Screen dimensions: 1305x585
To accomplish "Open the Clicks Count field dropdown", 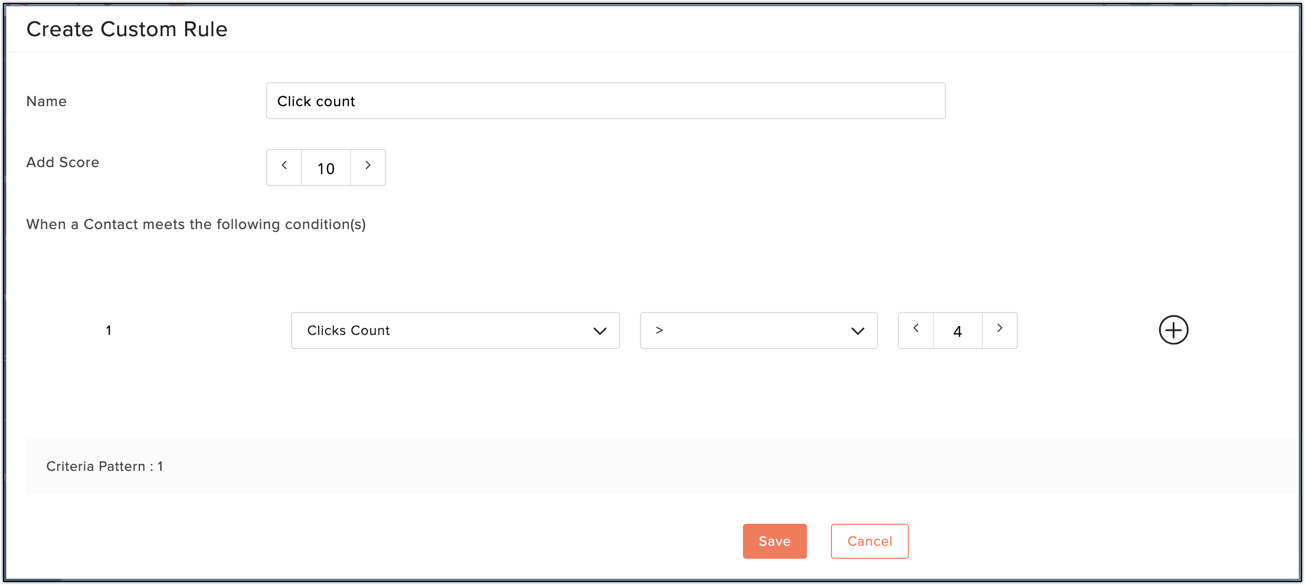I will 455,331.
